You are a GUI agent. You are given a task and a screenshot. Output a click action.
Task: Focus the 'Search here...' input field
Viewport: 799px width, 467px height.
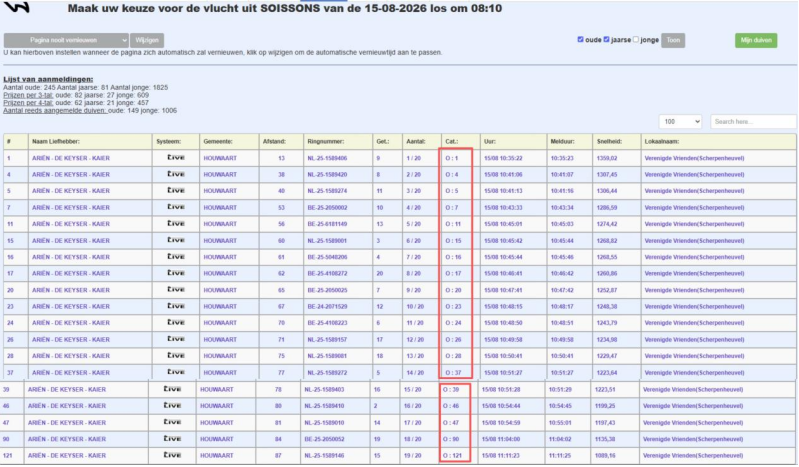coord(753,121)
